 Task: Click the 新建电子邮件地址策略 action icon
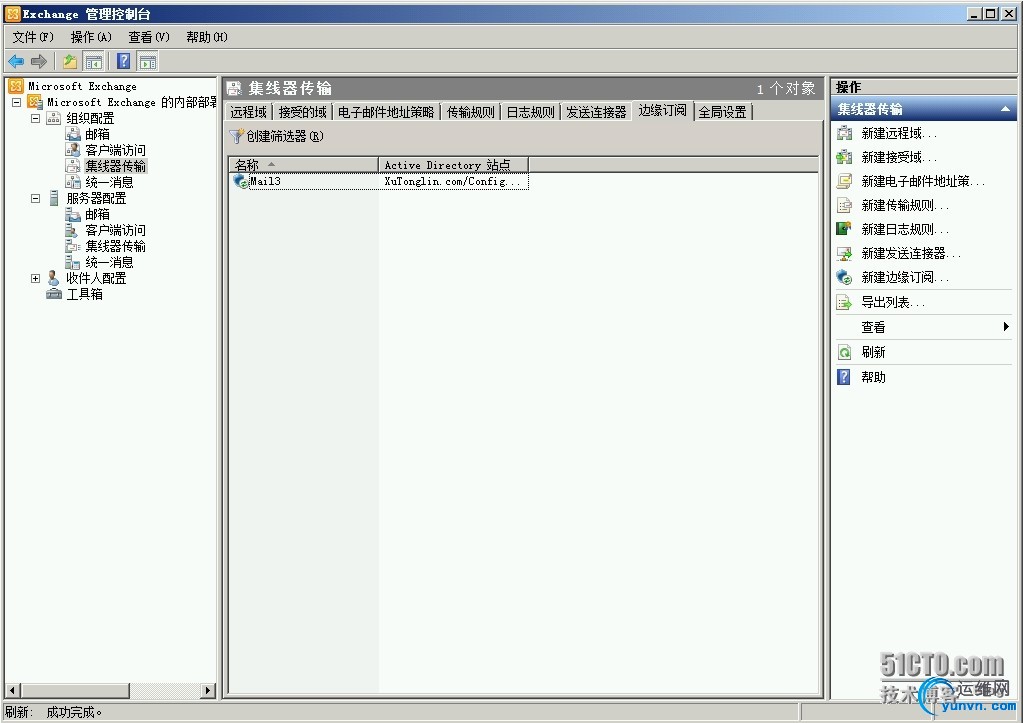click(x=844, y=181)
